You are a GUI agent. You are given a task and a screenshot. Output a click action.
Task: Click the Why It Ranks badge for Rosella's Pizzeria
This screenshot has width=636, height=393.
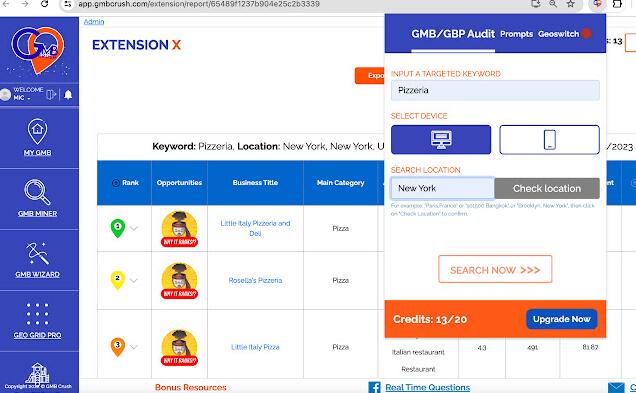[x=179, y=294]
